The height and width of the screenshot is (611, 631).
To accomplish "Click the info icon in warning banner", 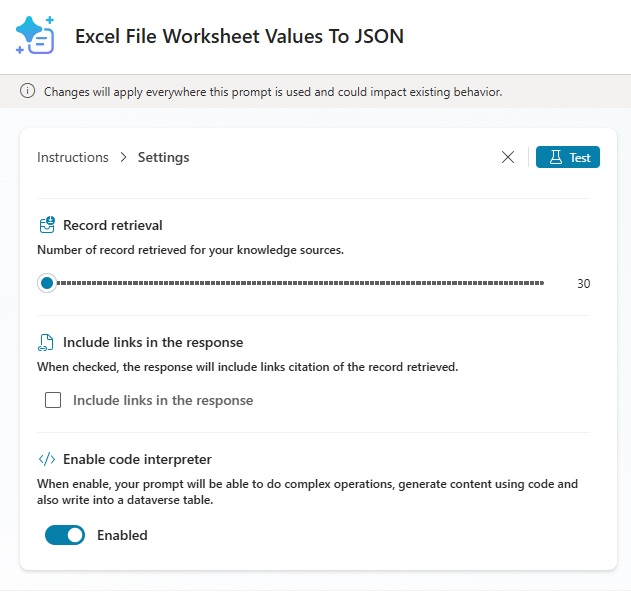I will [x=27, y=92].
